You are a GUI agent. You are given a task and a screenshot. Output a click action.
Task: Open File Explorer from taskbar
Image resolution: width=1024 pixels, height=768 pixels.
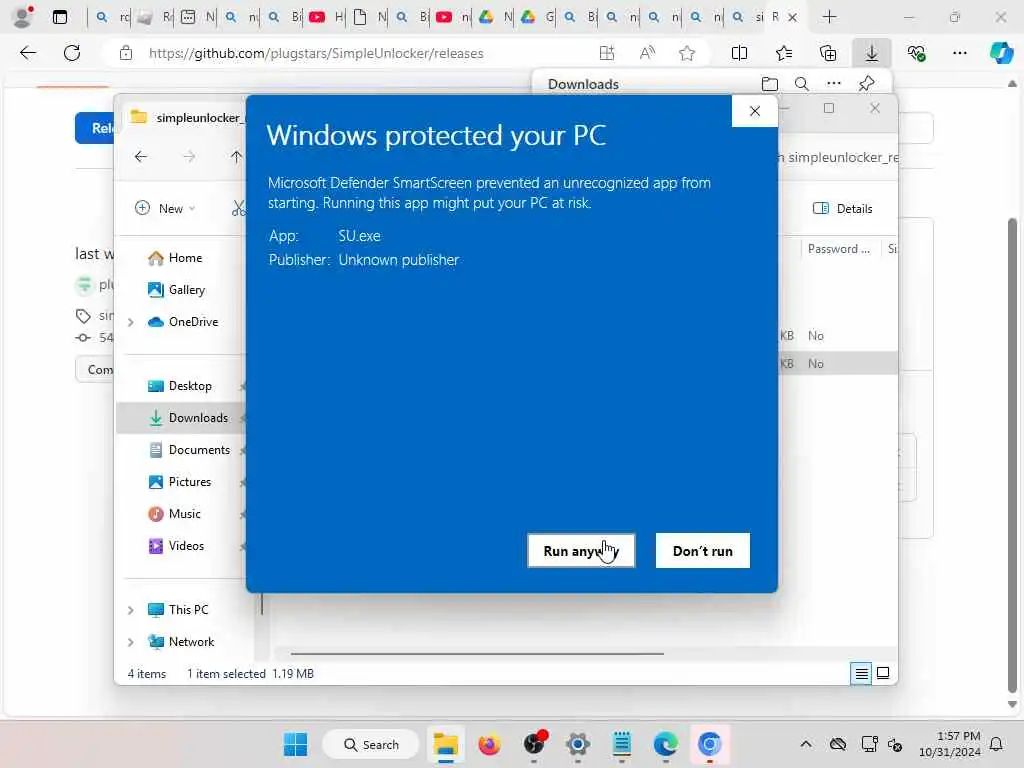(x=445, y=744)
